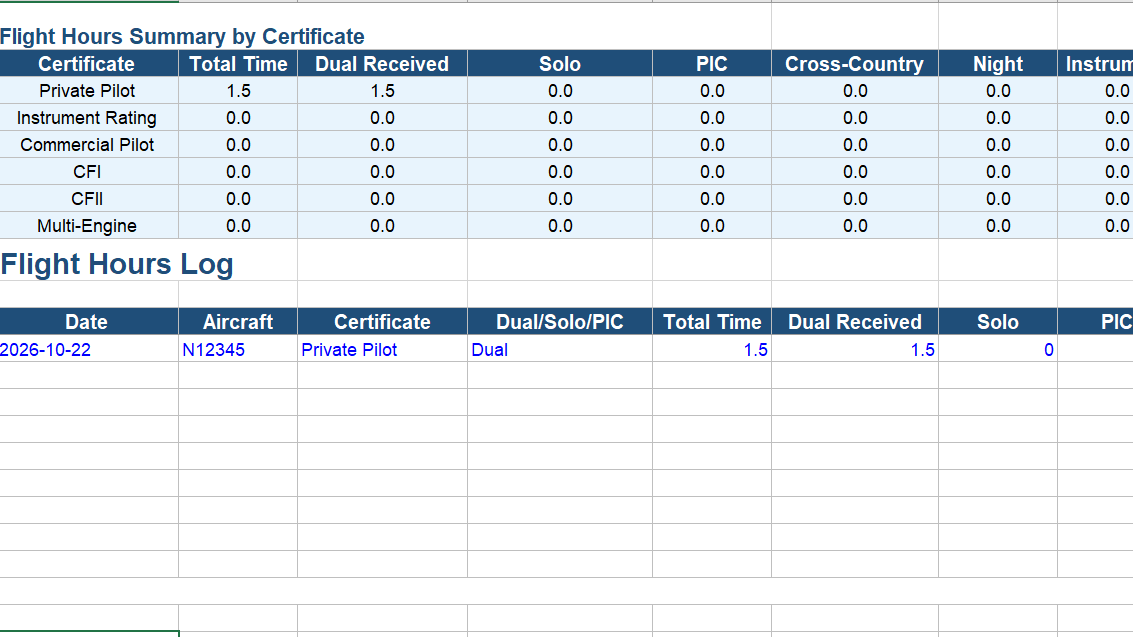Select the summary 'PIC' column header

(712, 64)
